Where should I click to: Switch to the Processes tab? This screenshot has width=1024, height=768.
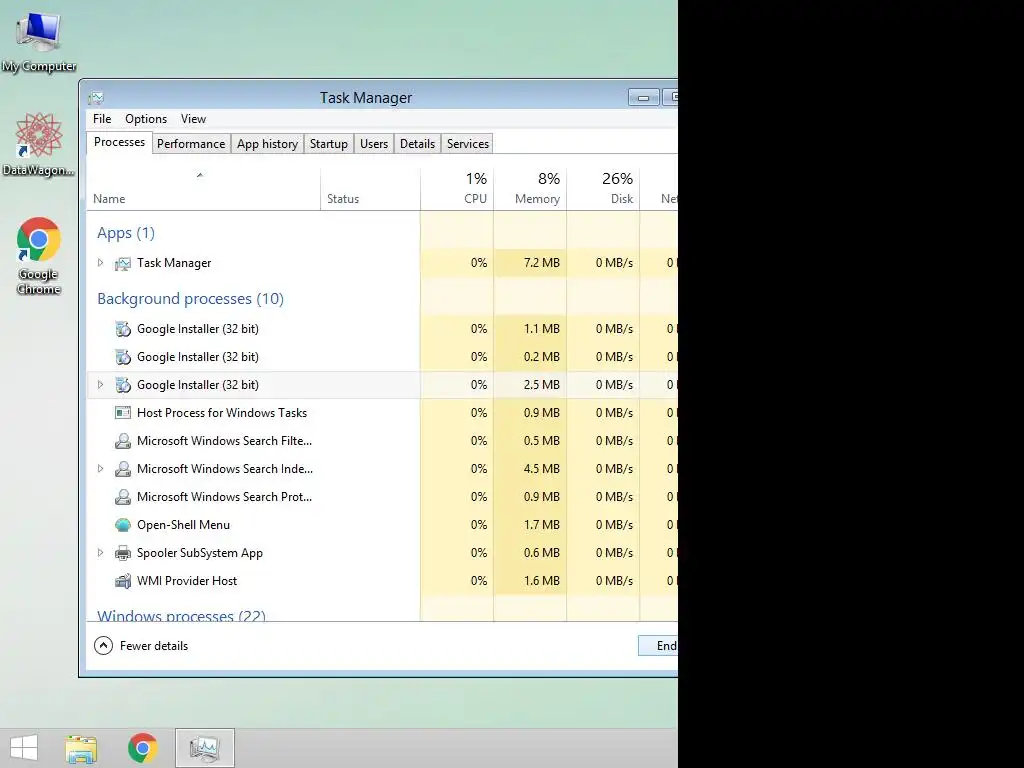pos(120,142)
